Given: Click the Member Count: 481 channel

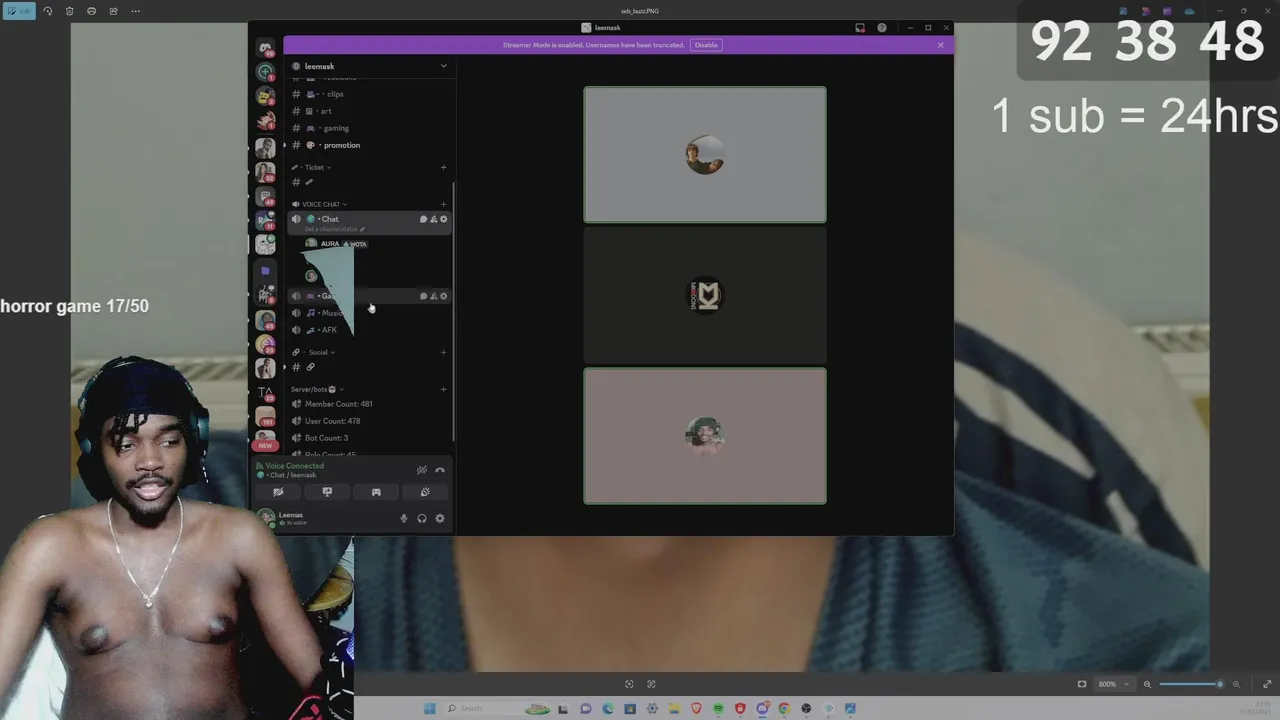Looking at the screenshot, I should (x=338, y=404).
